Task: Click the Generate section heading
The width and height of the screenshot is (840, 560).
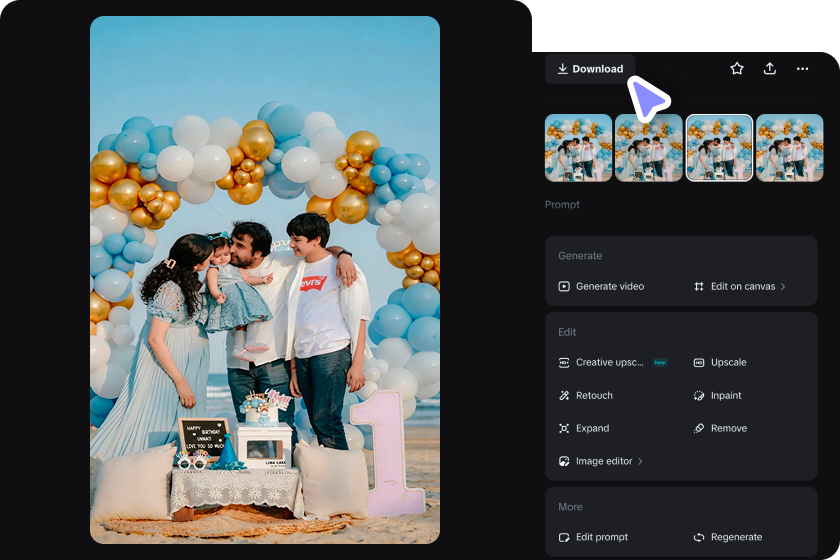Action: point(580,256)
